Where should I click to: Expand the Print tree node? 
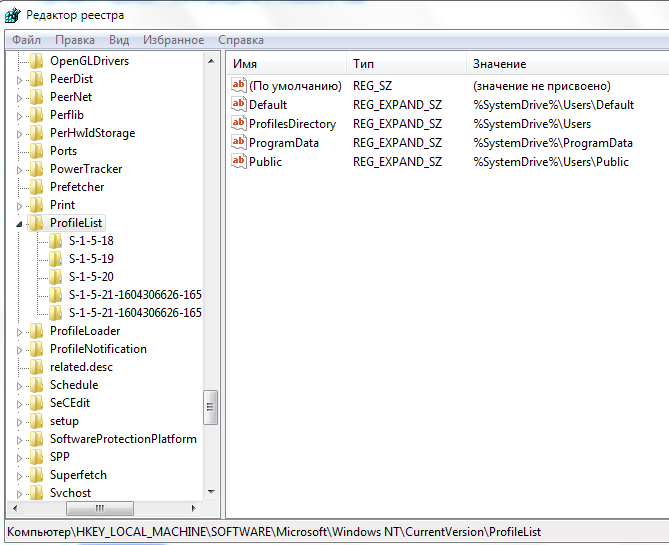(x=19, y=206)
